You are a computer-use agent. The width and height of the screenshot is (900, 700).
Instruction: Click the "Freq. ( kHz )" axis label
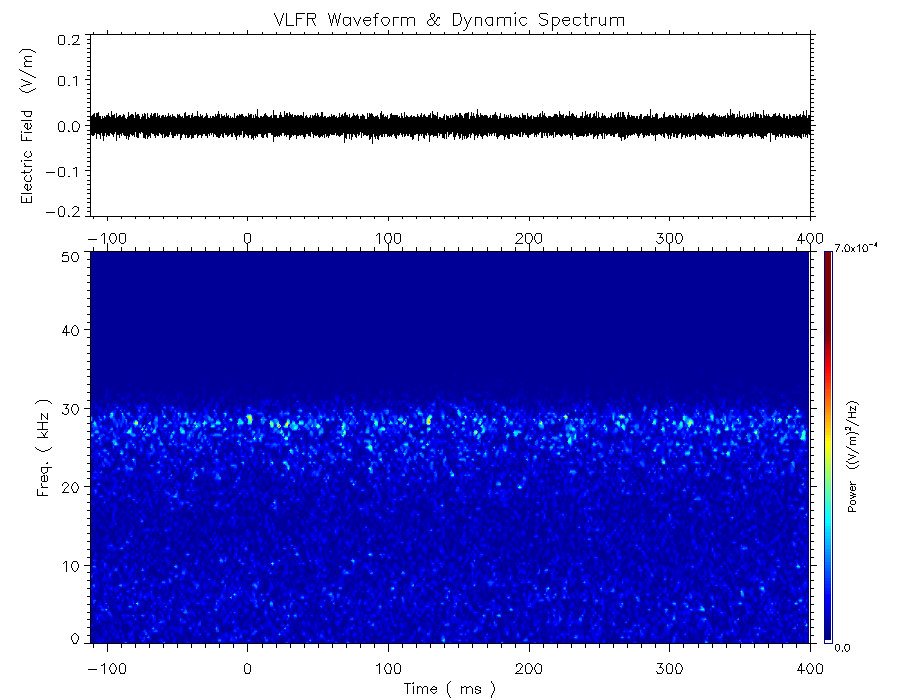(x=45, y=446)
